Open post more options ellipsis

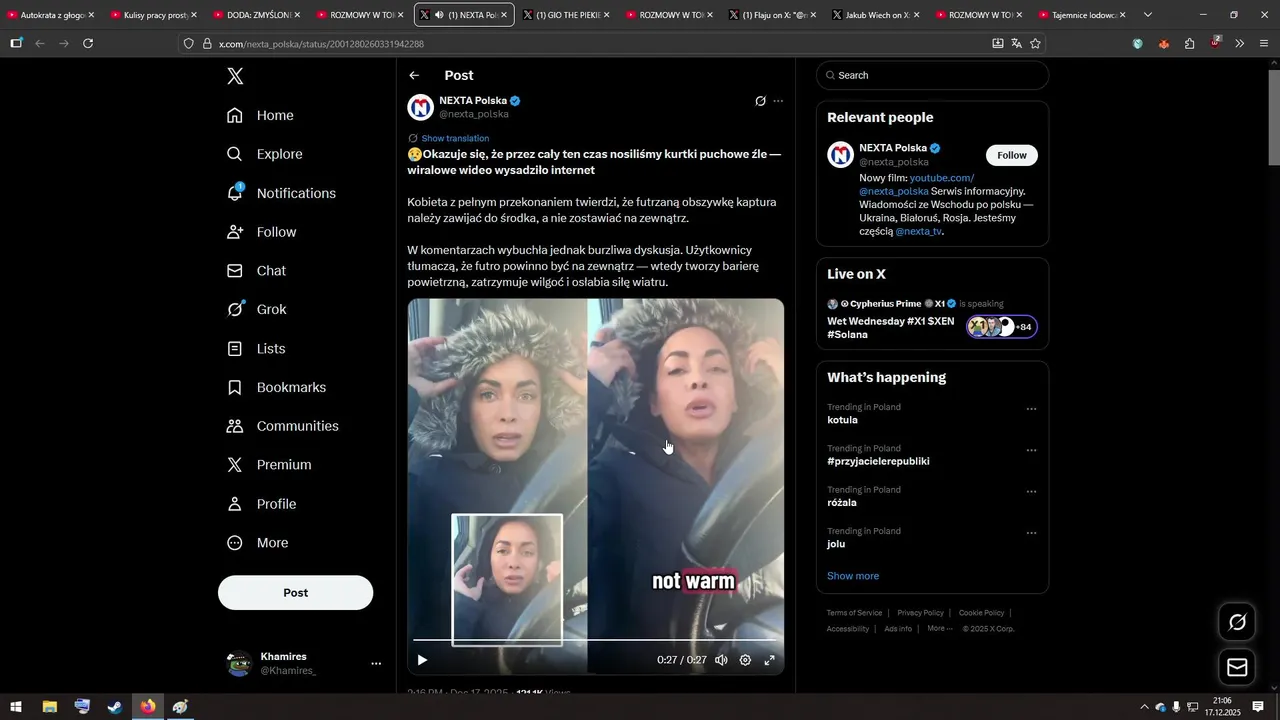tap(778, 101)
